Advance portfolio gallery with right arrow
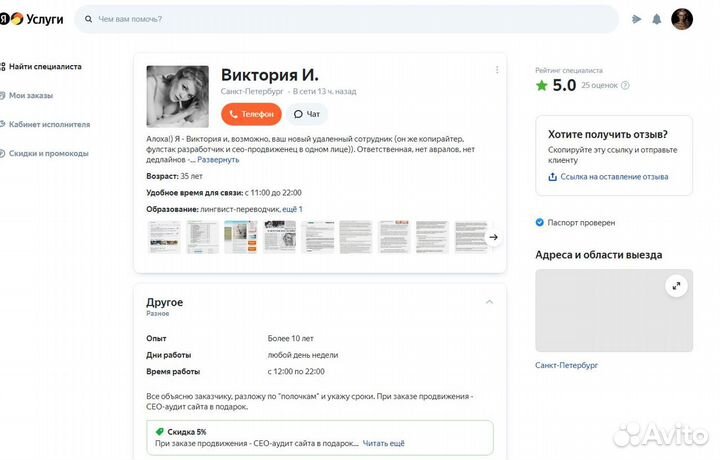The width and height of the screenshot is (720, 460). point(494,237)
